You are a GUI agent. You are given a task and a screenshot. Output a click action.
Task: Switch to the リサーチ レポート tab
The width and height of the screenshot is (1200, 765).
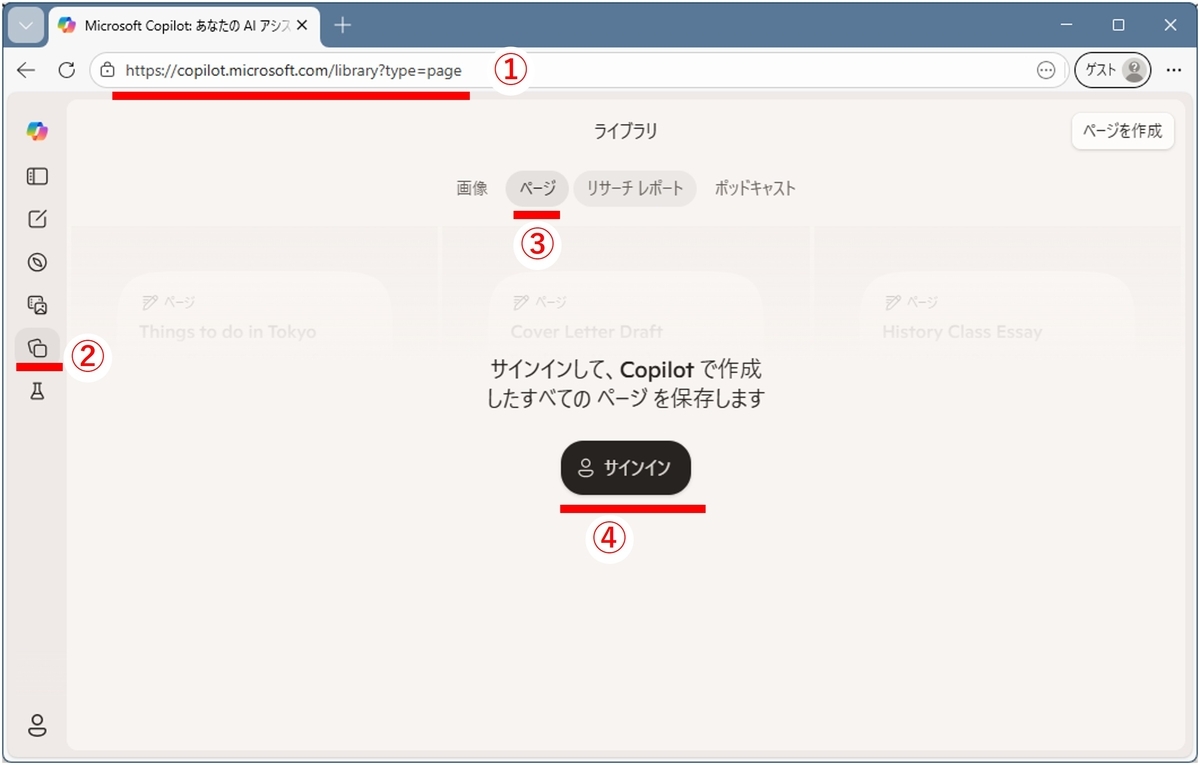(635, 188)
